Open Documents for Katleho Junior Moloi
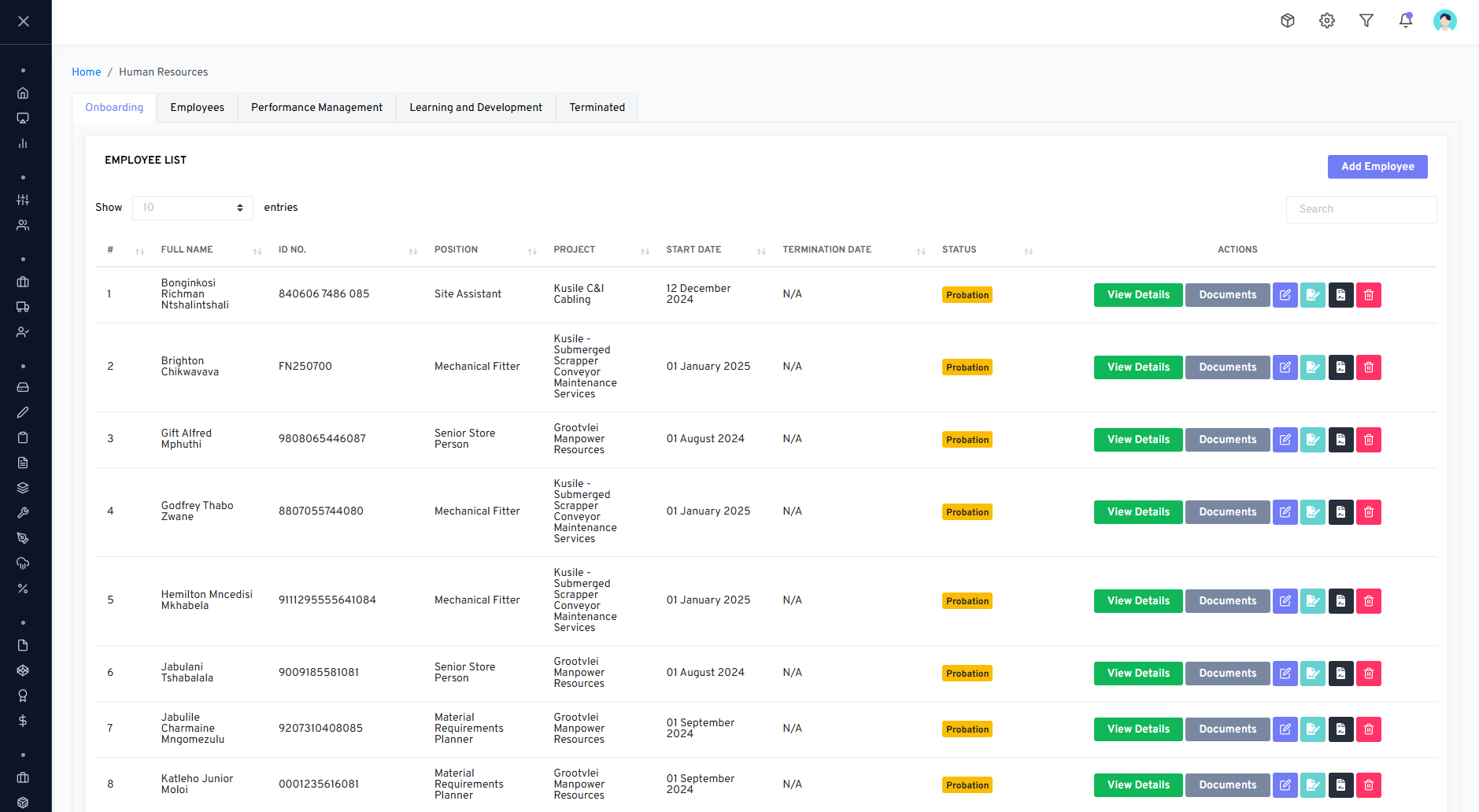The height and width of the screenshot is (812, 1479). click(x=1228, y=785)
